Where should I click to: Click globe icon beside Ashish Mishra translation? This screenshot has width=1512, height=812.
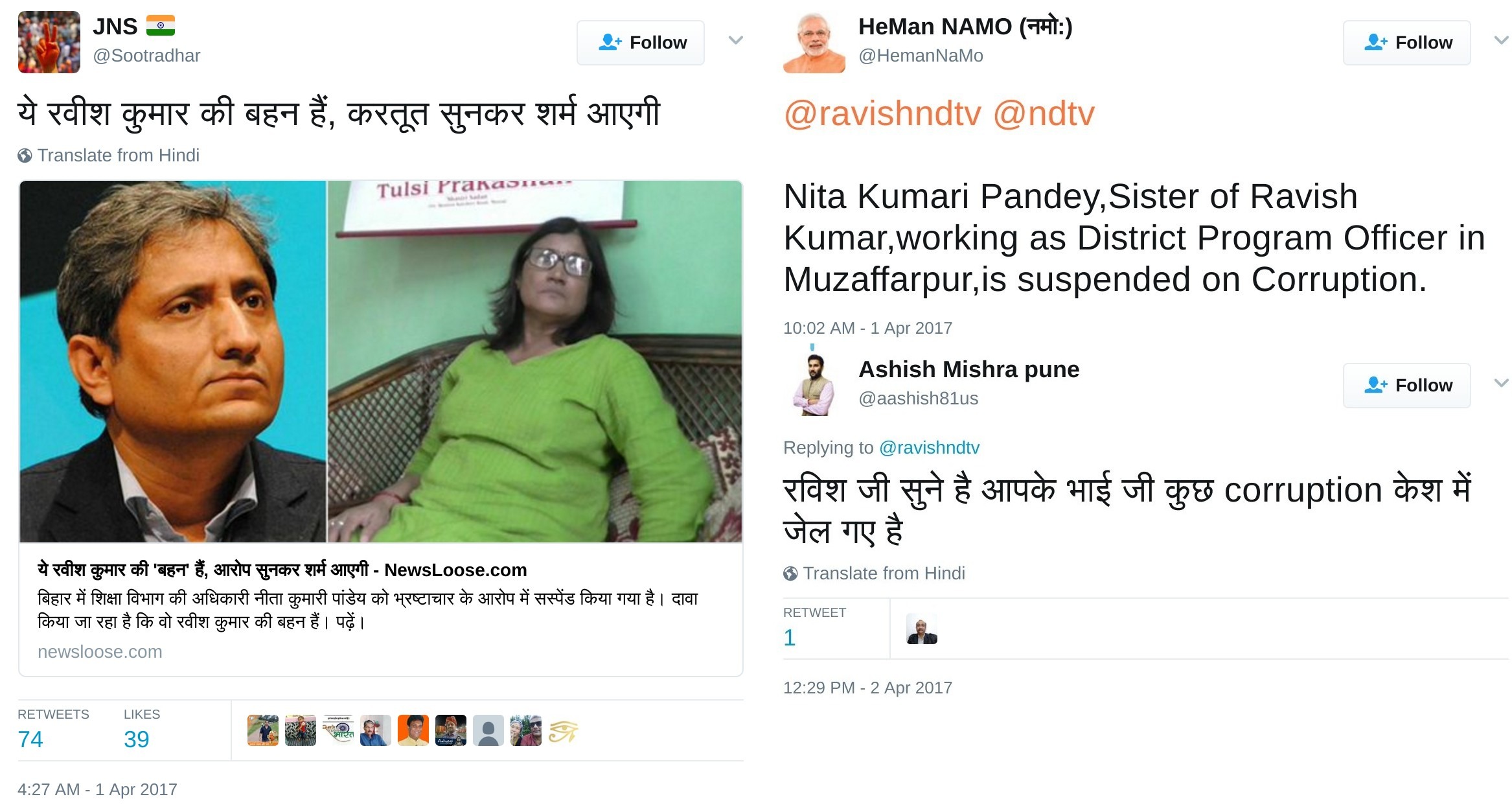(x=790, y=574)
